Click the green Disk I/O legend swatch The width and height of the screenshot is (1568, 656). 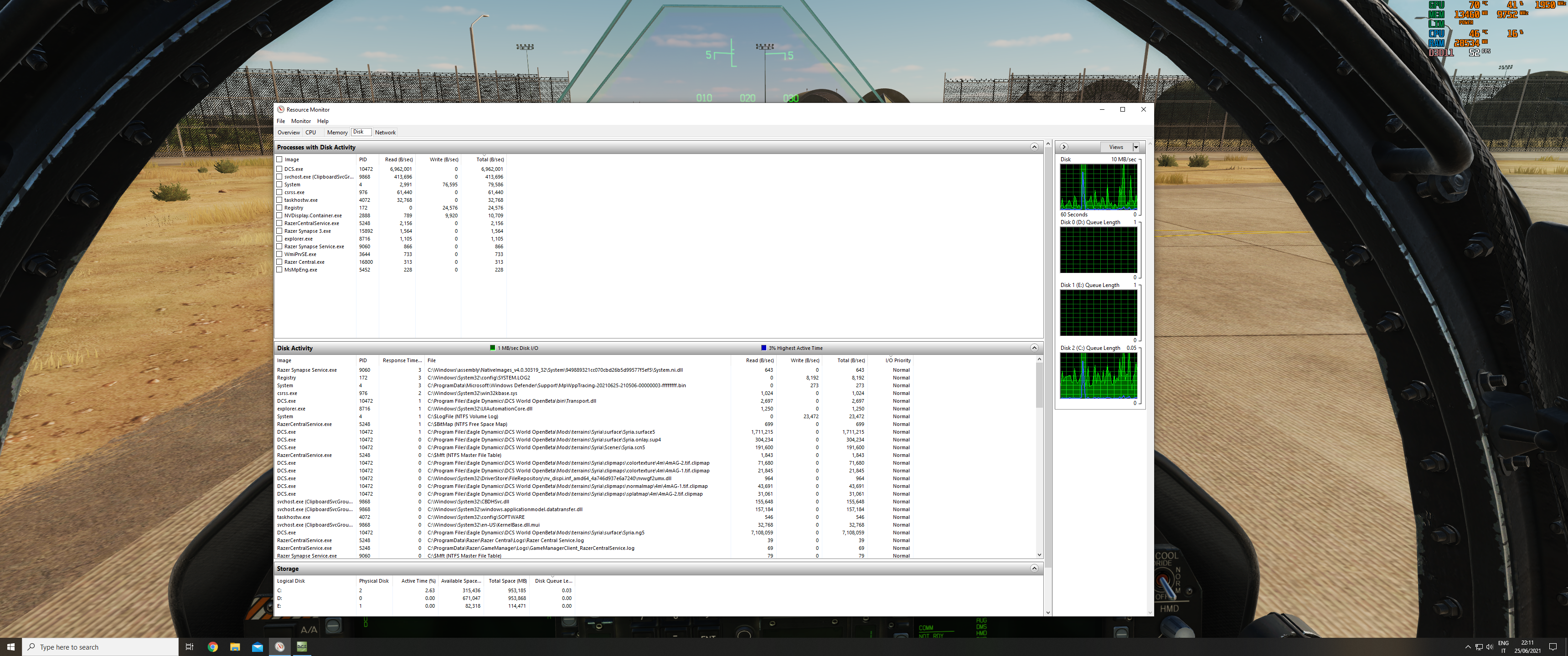pyautogui.click(x=492, y=348)
